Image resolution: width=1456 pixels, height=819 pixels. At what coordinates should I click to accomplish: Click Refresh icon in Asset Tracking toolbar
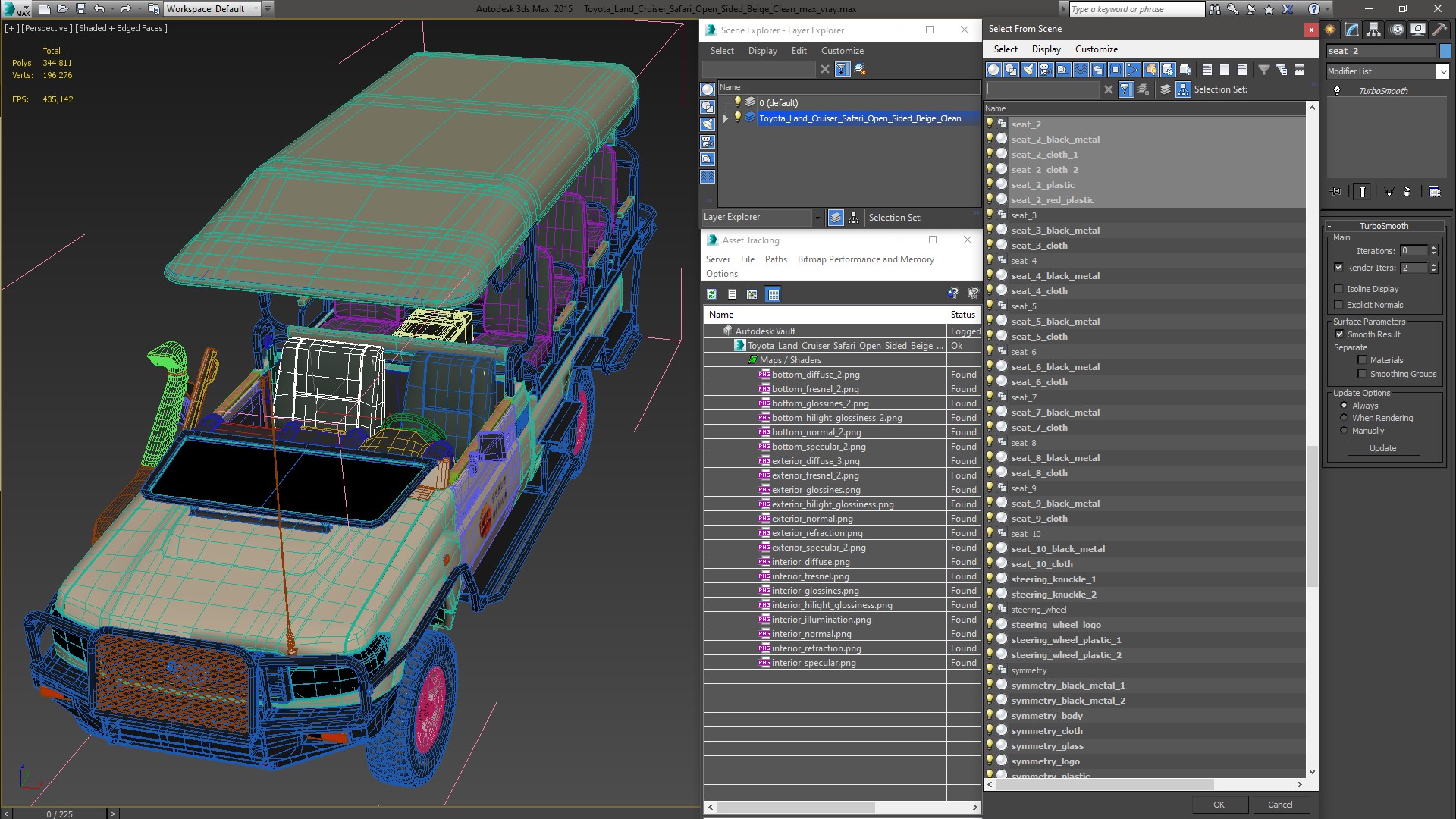click(711, 294)
